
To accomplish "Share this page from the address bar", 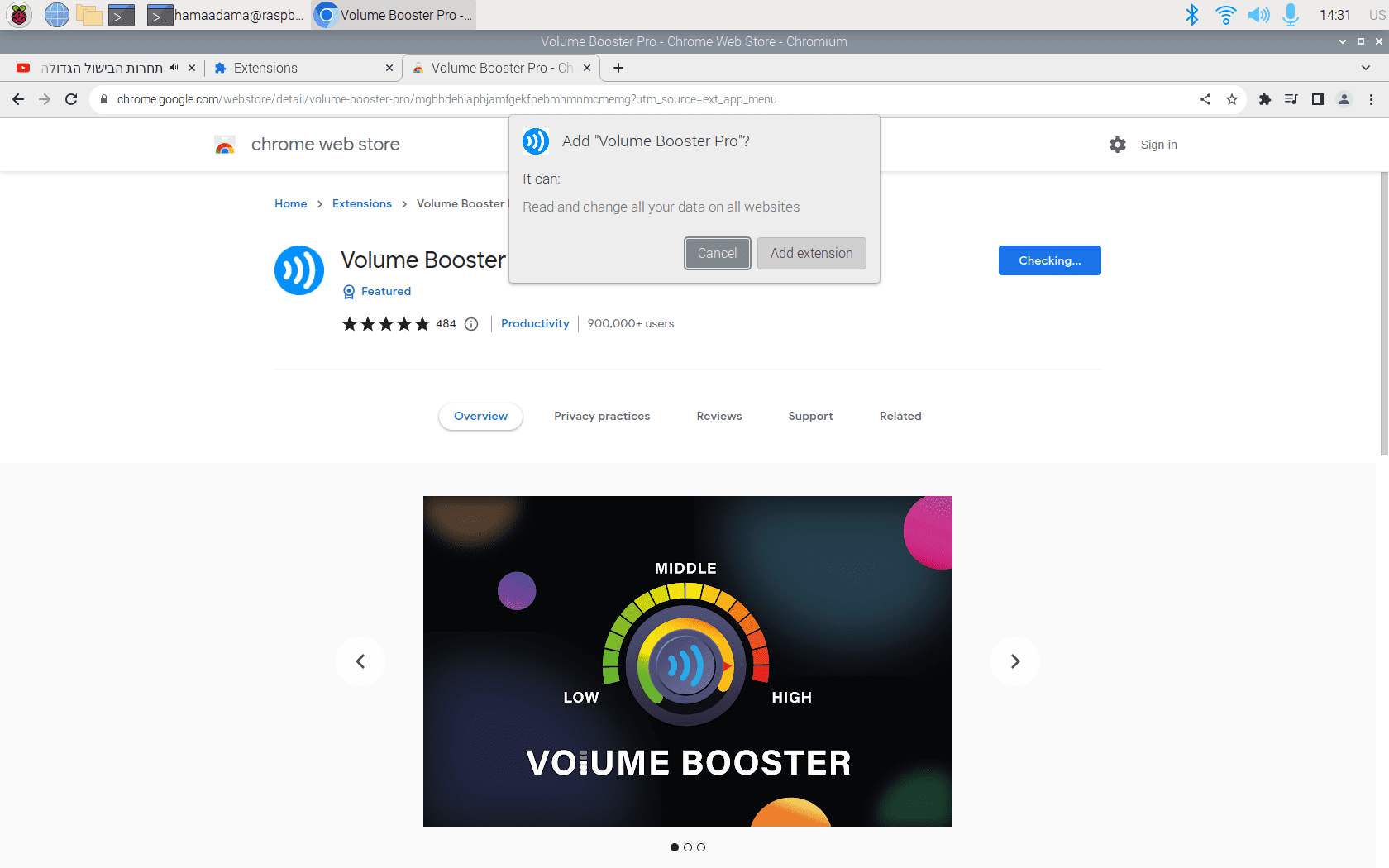I will [x=1205, y=99].
